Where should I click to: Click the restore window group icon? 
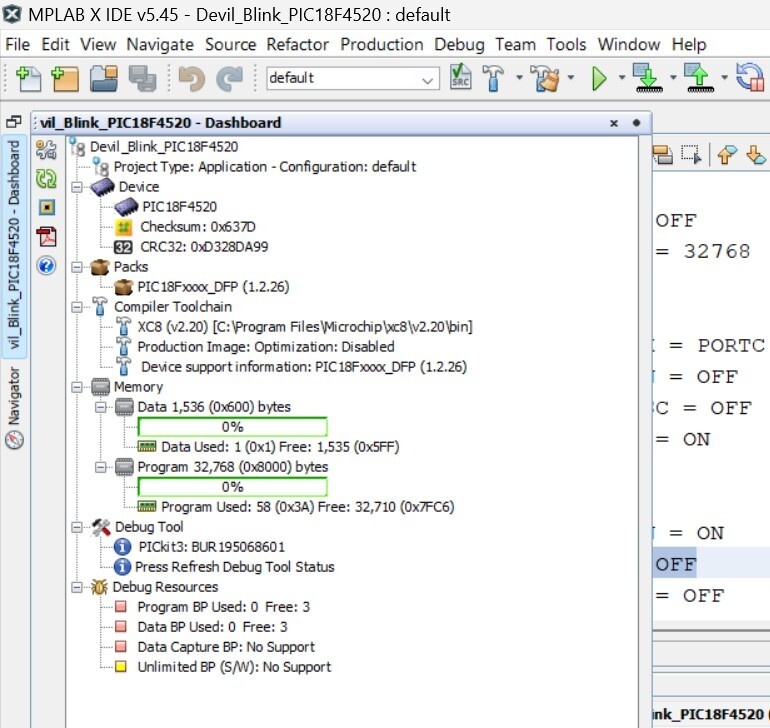[13, 121]
